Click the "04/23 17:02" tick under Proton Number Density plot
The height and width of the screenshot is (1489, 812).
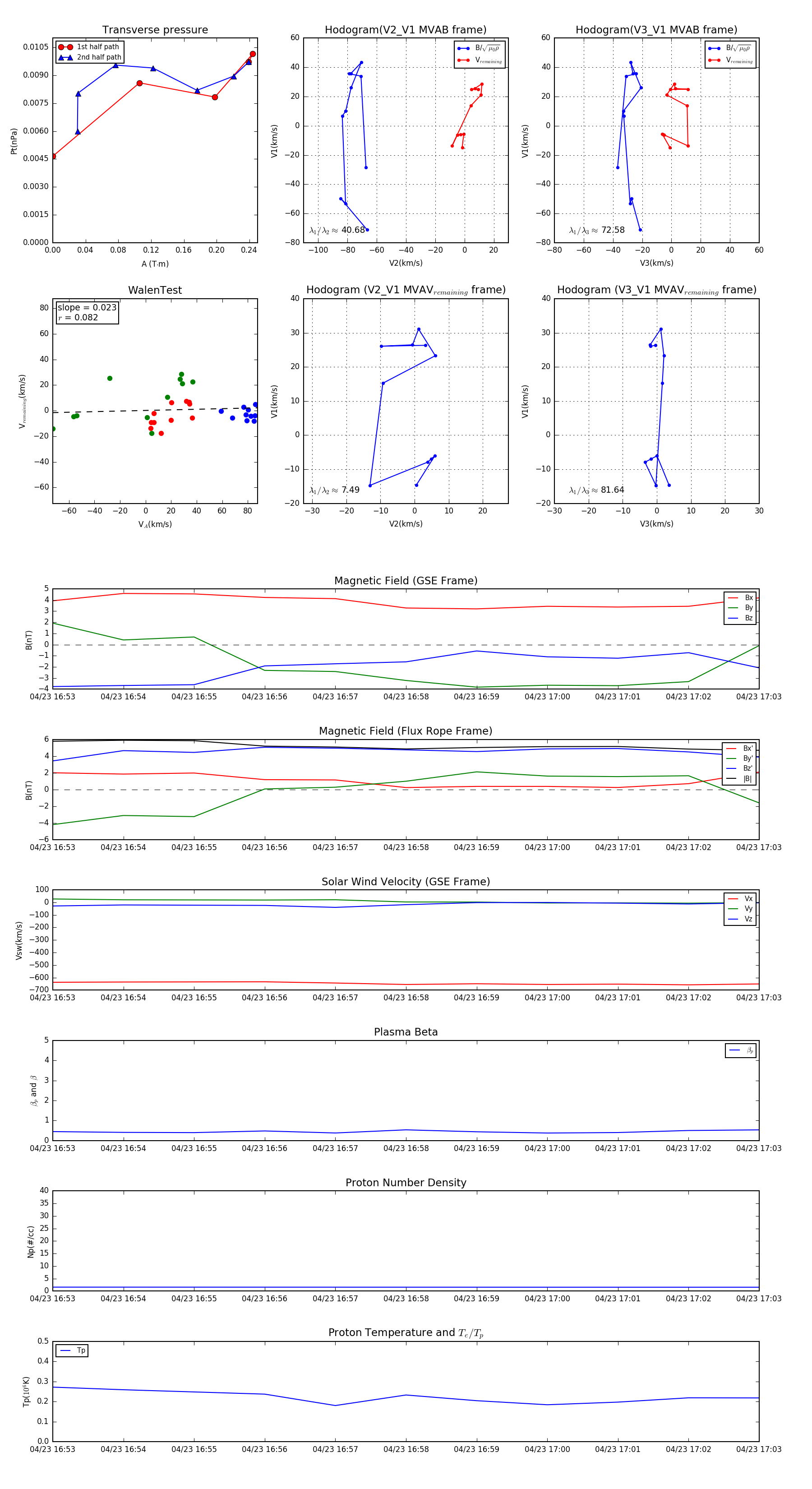[x=688, y=1299]
